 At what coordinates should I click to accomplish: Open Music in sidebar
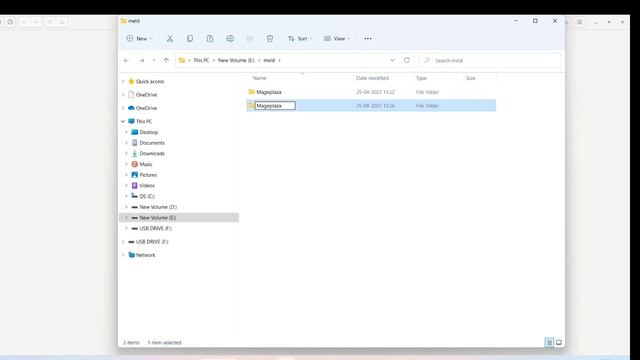(x=146, y=164)
